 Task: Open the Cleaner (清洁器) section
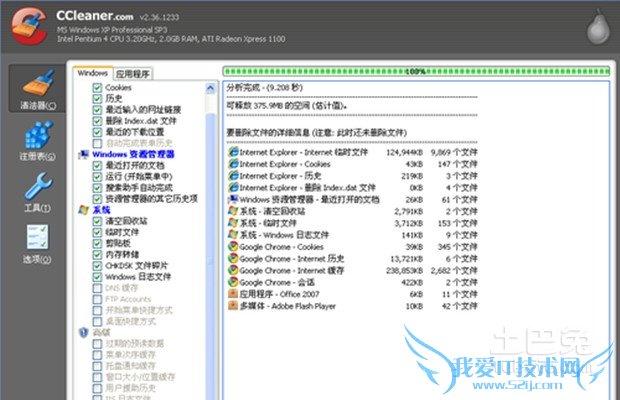pos(38,89)
